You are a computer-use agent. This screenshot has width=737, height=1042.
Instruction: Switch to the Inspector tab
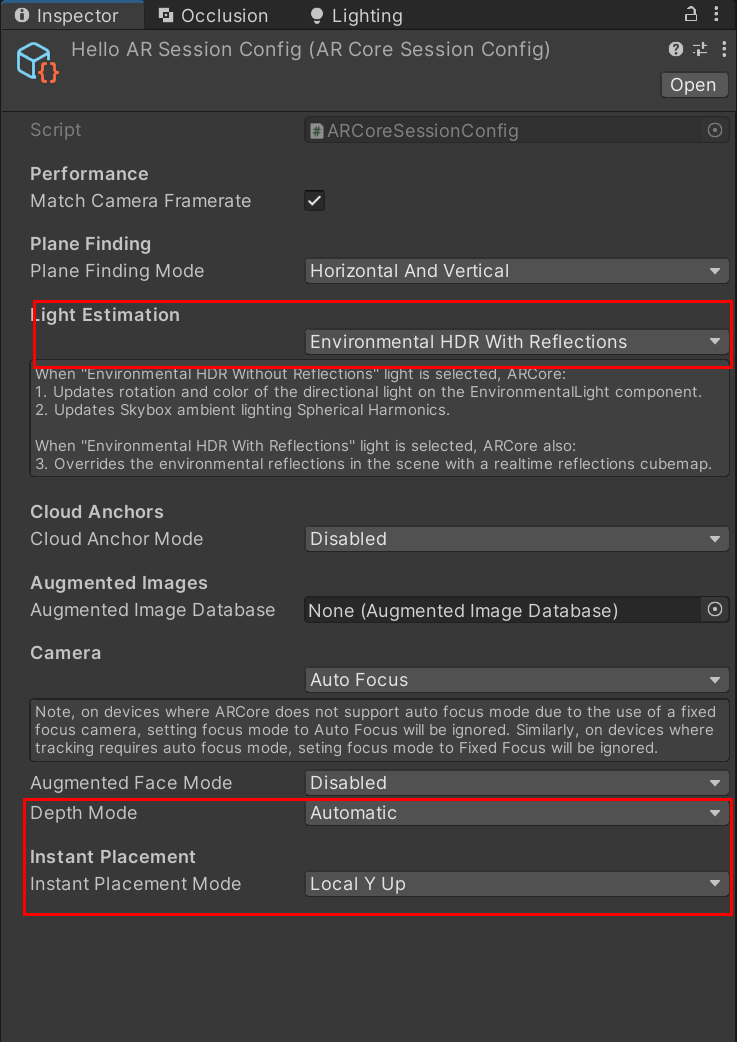click(72, 15)
